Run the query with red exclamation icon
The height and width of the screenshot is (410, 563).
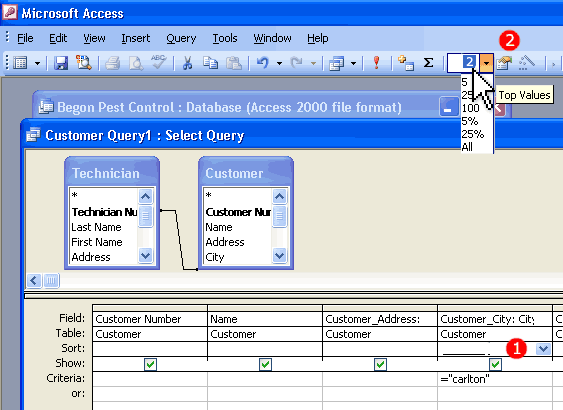coord(376,63)
